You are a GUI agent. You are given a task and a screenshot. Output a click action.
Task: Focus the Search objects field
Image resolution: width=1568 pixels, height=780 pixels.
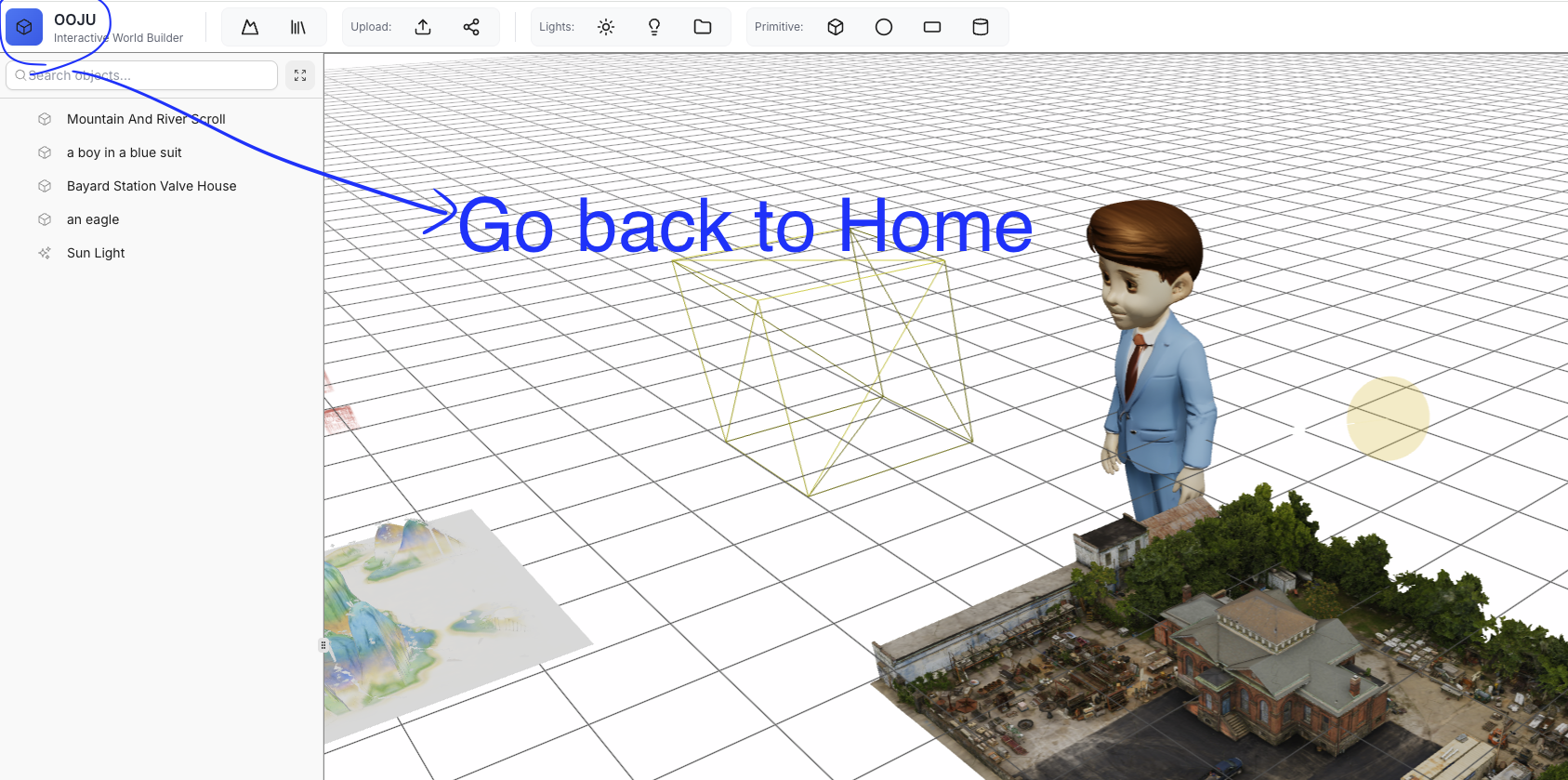tap(142, 75)
